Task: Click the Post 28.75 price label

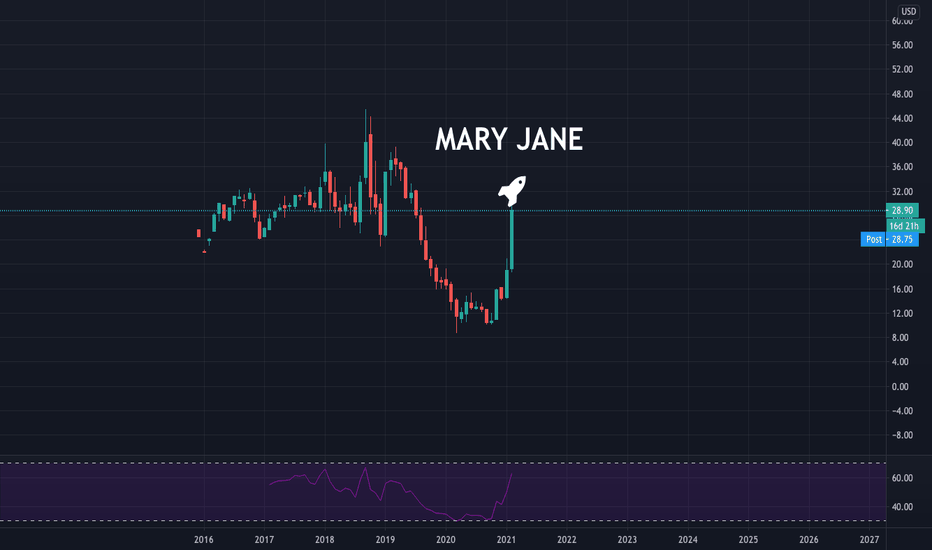Action: (890, 239)
